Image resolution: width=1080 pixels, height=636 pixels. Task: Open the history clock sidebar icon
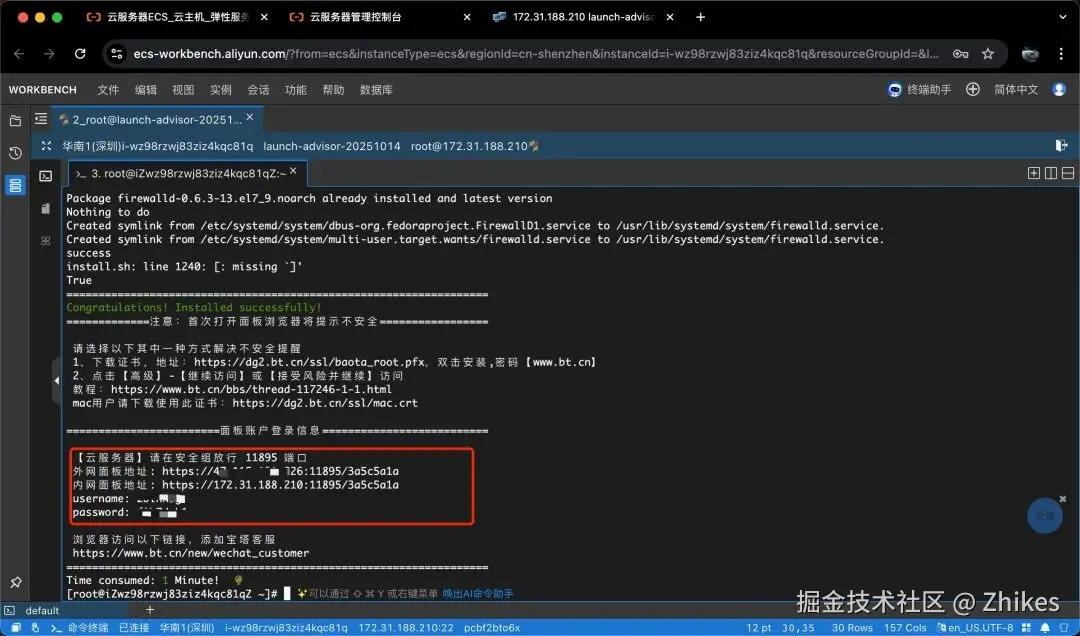point(15,153)
